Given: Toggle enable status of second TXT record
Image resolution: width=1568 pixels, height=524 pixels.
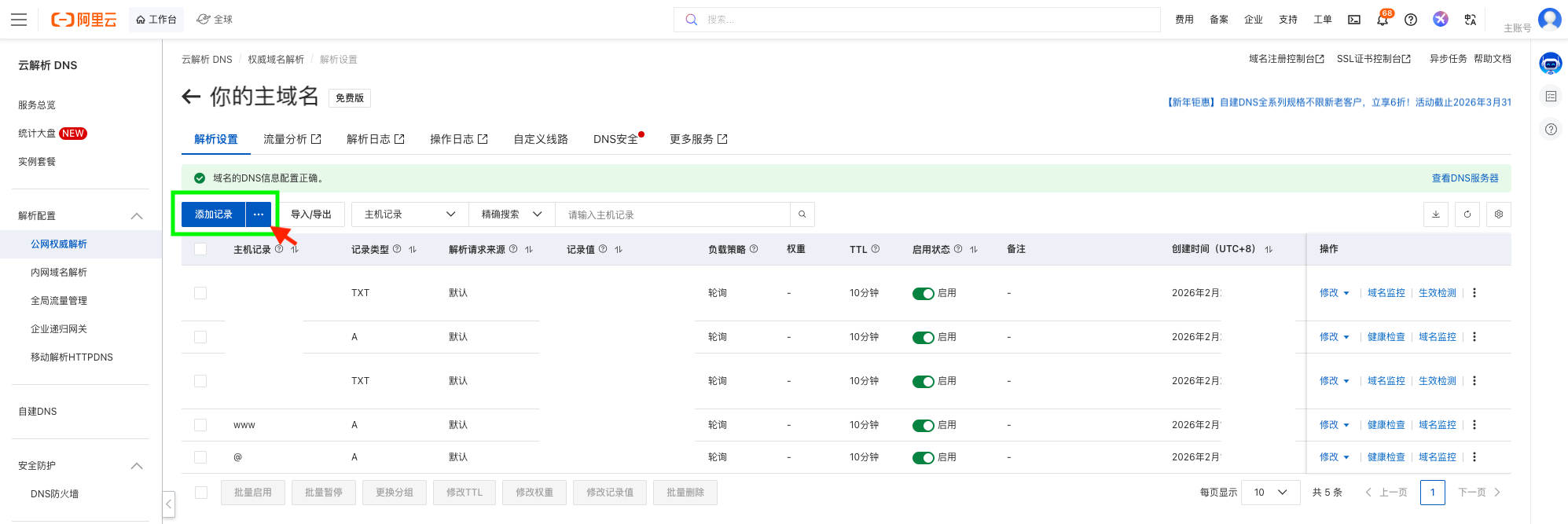Looking at the screenshot, I should point(923,381).
